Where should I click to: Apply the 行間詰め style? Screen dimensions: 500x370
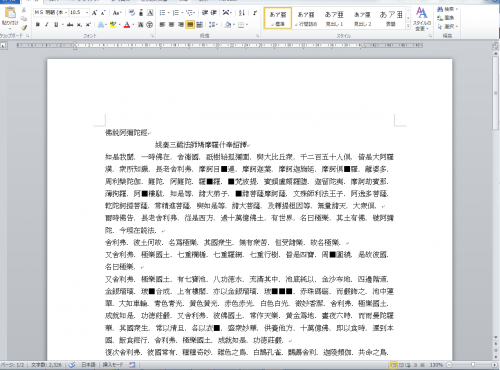[x=306, y=18]
